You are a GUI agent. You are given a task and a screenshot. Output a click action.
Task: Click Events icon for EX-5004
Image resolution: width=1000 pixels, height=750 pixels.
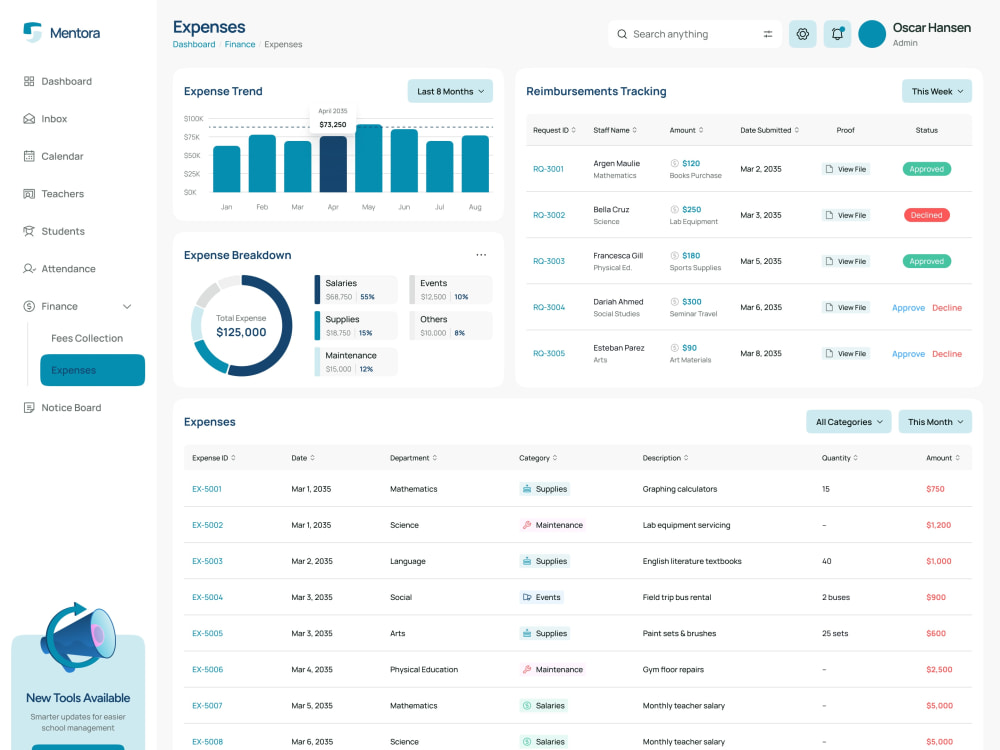pyautogui.click(x=527, y=598)
